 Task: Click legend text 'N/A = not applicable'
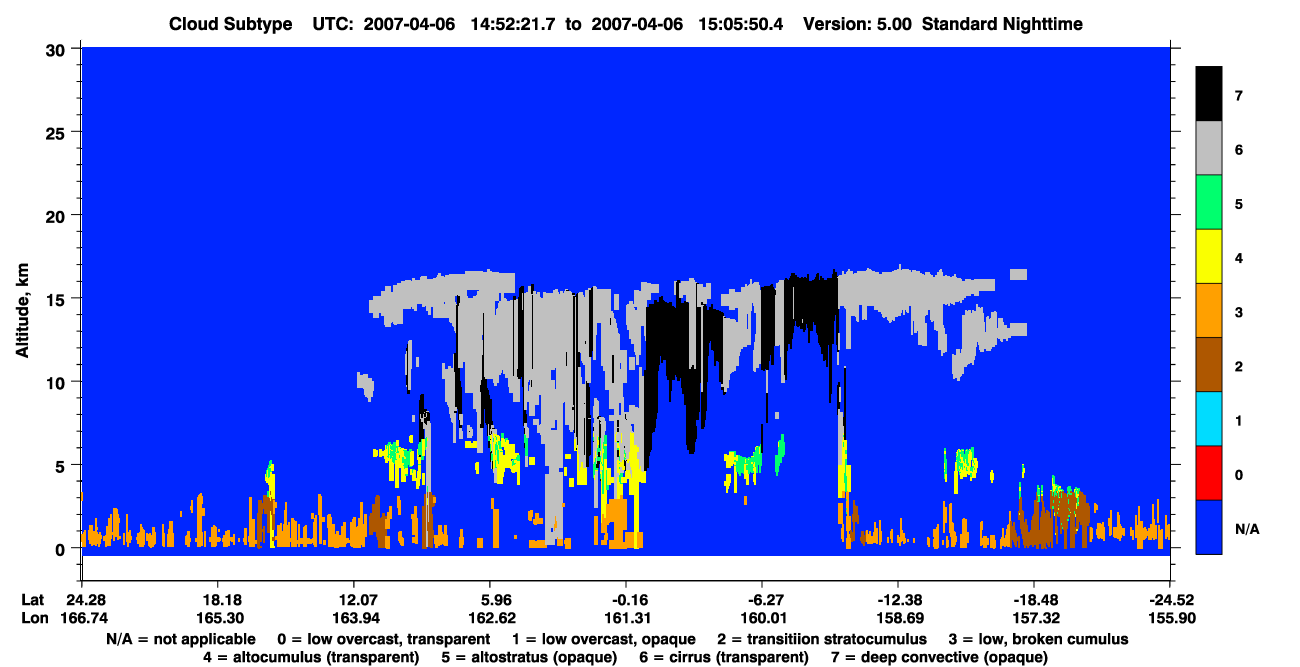(179, 639)
